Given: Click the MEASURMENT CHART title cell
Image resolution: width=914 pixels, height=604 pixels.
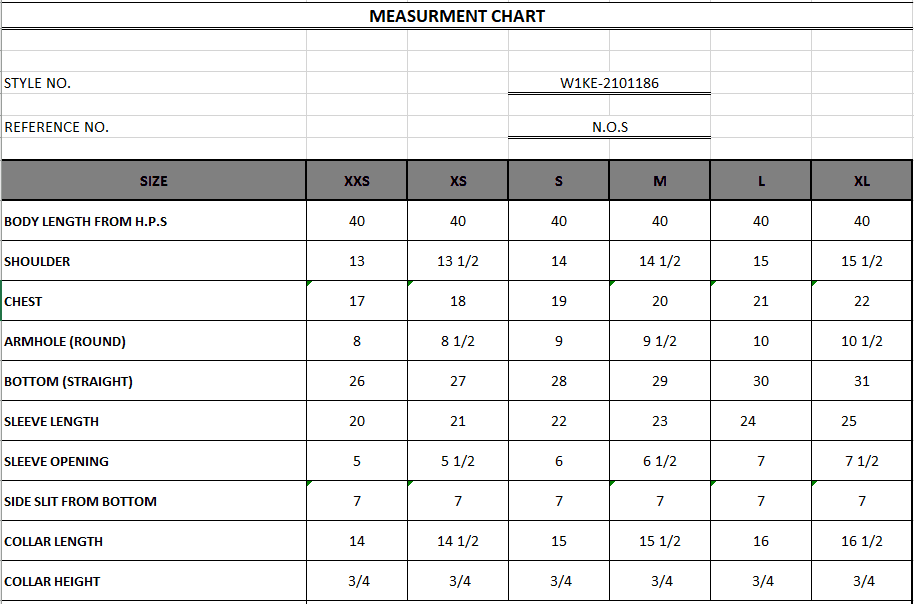Looking at the screenshot, I should tap(457, 16).
